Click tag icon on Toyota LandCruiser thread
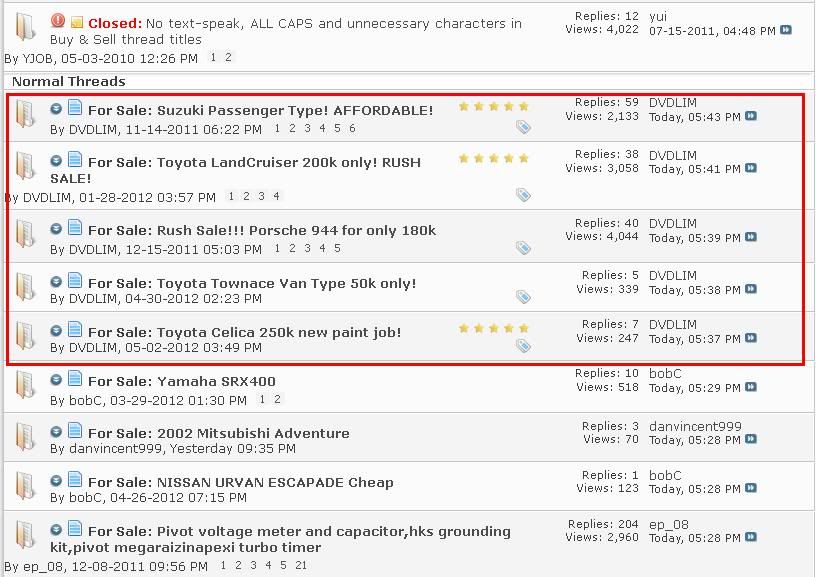 pyautogui.click(x=523, y=195)
